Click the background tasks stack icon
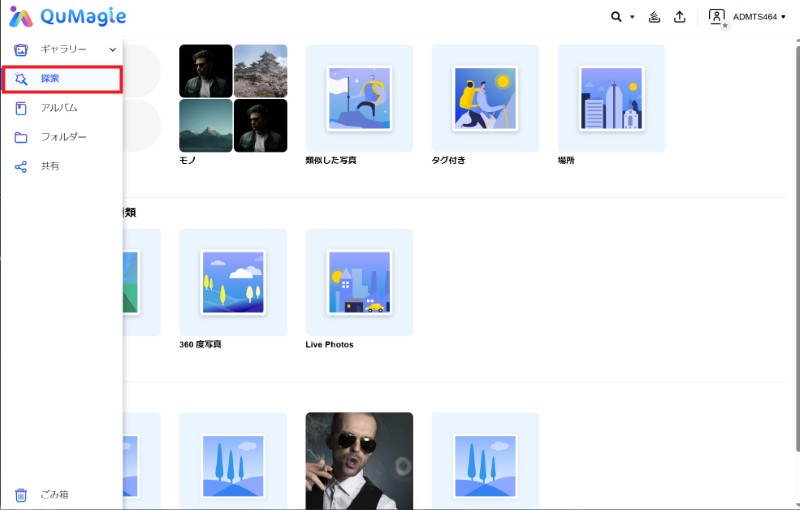The image size is (800, 510). coord(655,17)
